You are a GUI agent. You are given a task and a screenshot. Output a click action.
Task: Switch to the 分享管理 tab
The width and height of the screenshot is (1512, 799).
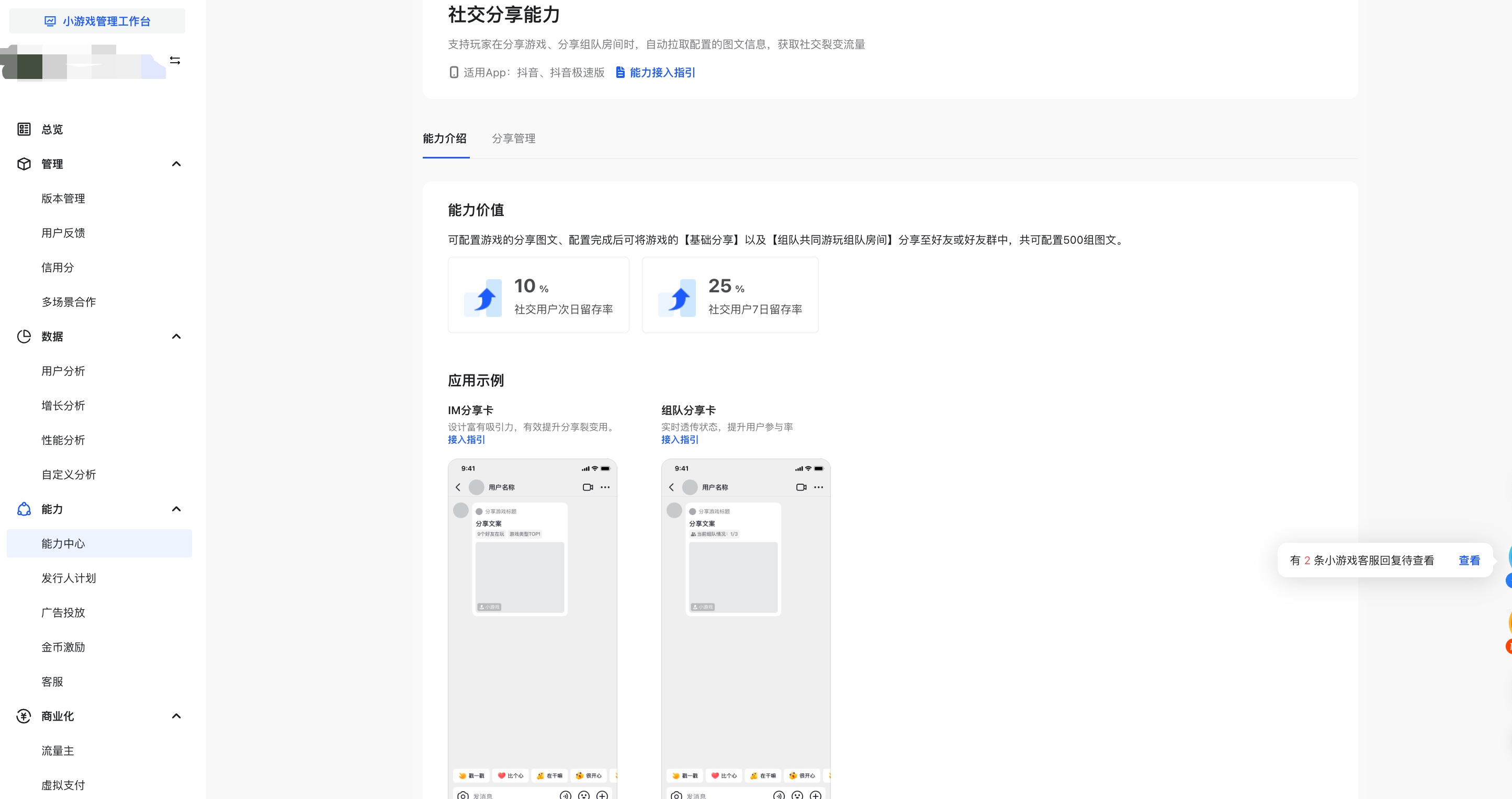[513, 139]
